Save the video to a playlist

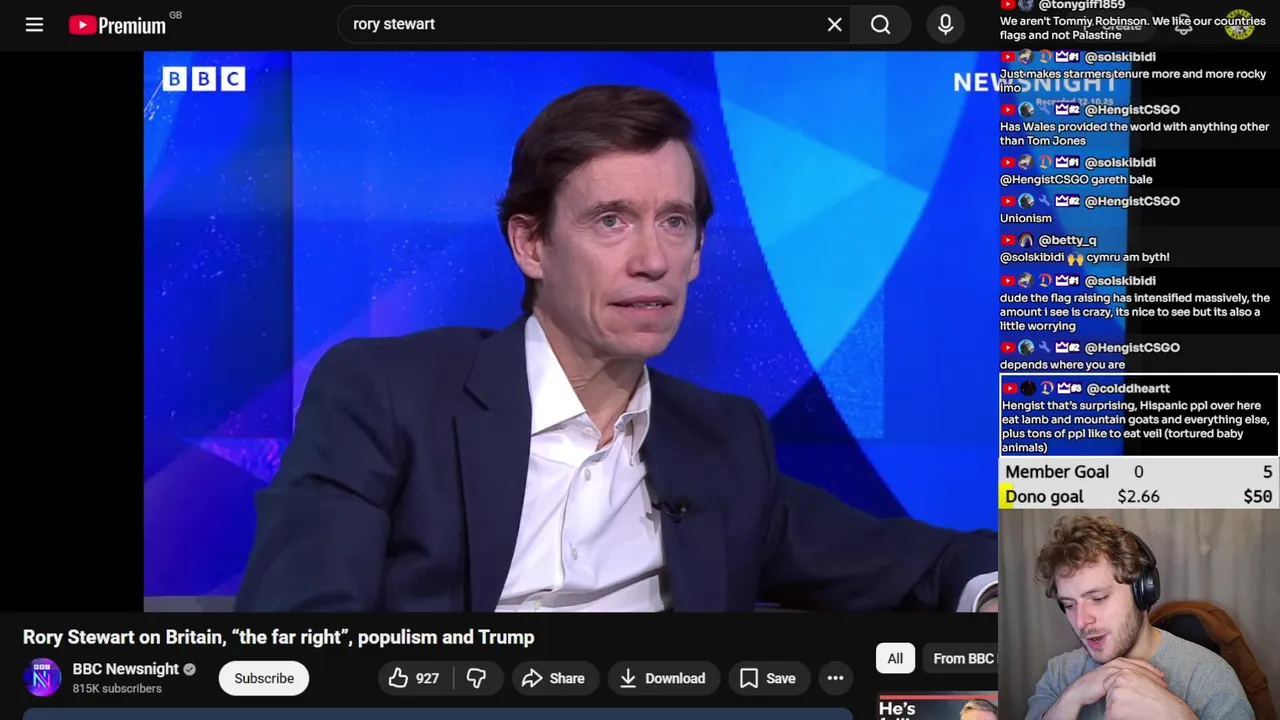click(x=767, y=678)
